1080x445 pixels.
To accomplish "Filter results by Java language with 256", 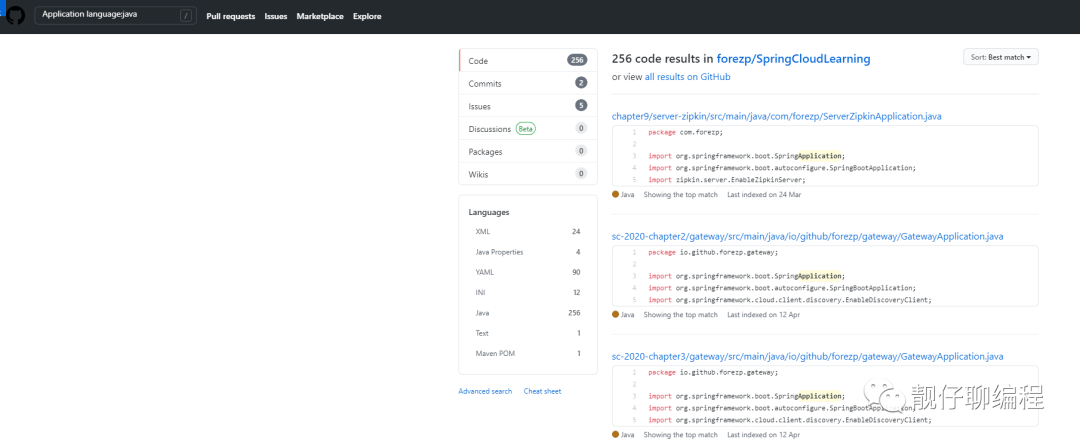I will 528,313.
